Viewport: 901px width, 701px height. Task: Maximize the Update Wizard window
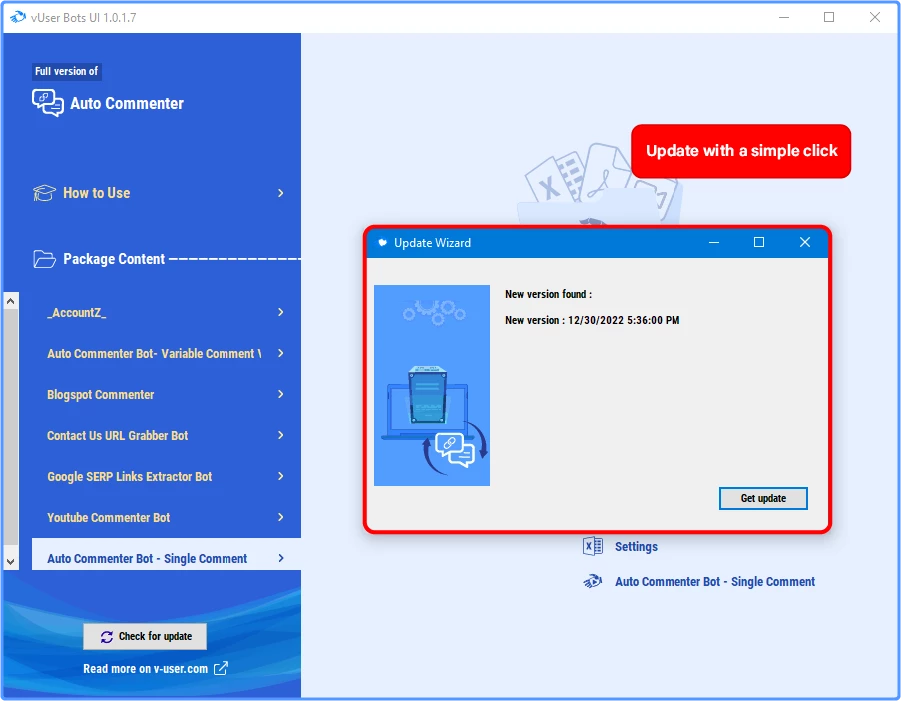(x=758, y=242)
